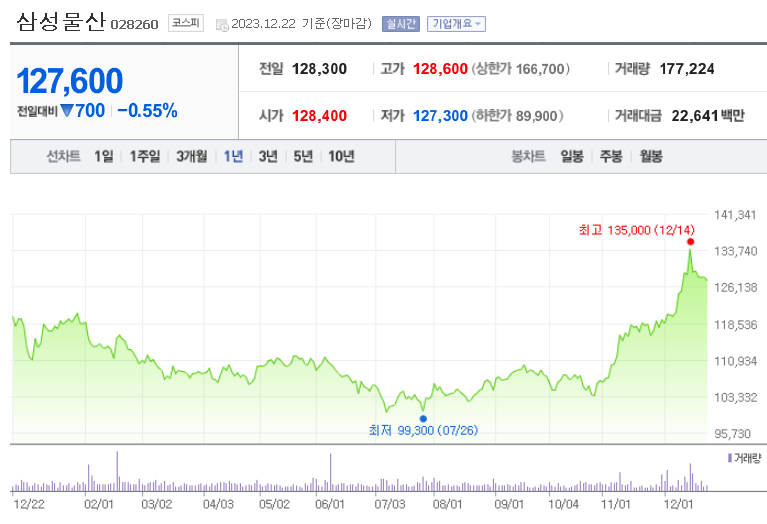Click the -0.55% change value

(x=147, y=111)
